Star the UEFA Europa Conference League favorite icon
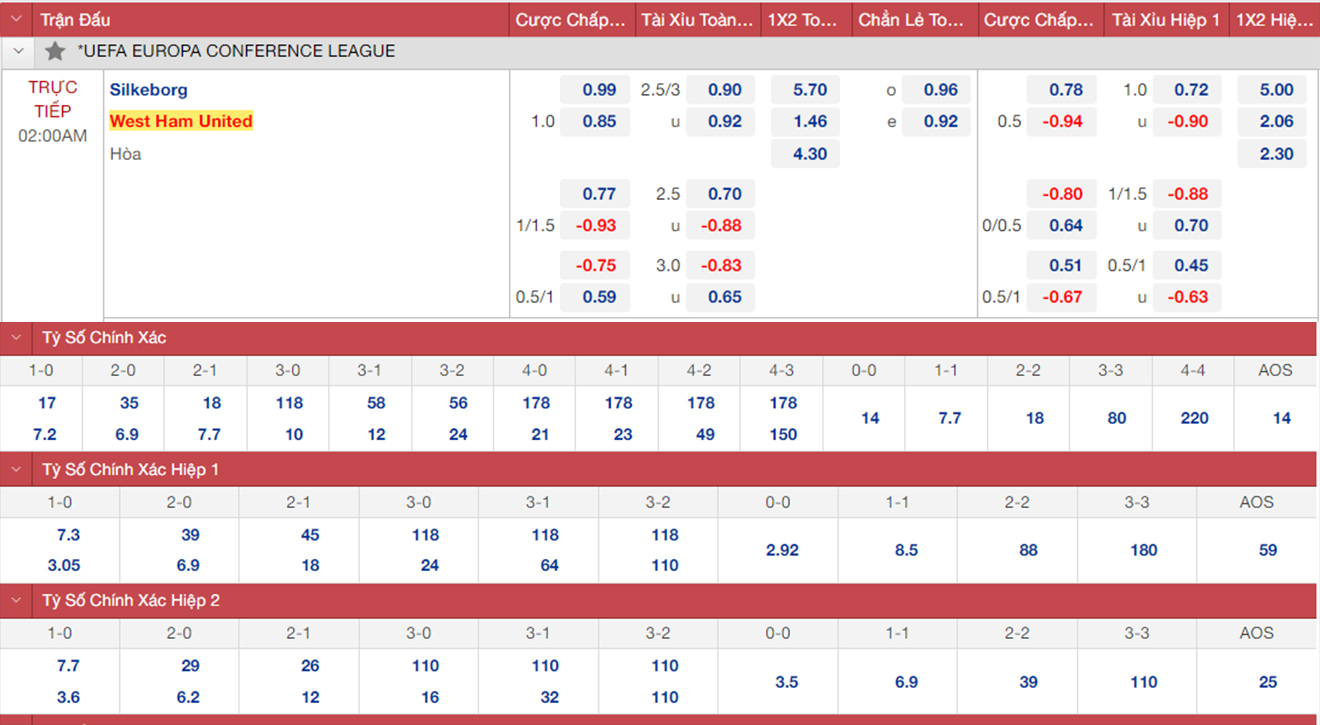Image resolution: width=1320 pixels, height=725 pixels. click(55, 51)
